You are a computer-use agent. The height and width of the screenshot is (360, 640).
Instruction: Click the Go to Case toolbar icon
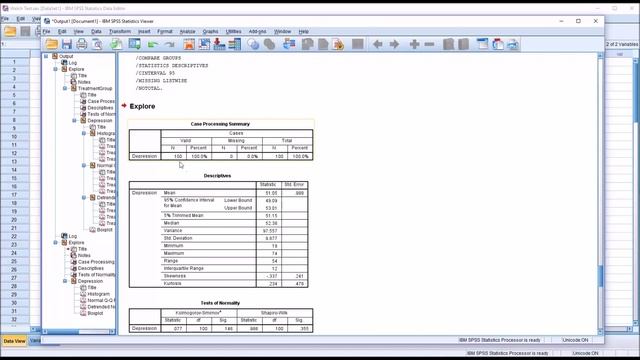pyautogui.click(x=204, y=44)
